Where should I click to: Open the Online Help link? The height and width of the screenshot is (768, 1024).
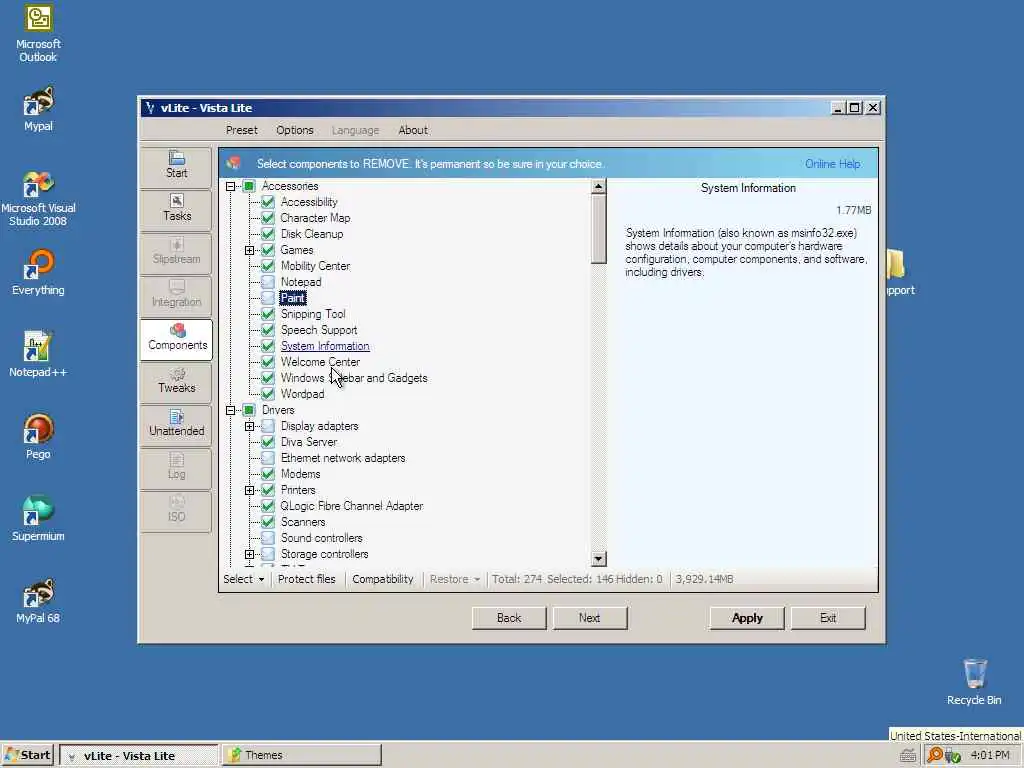click(832, 164)
